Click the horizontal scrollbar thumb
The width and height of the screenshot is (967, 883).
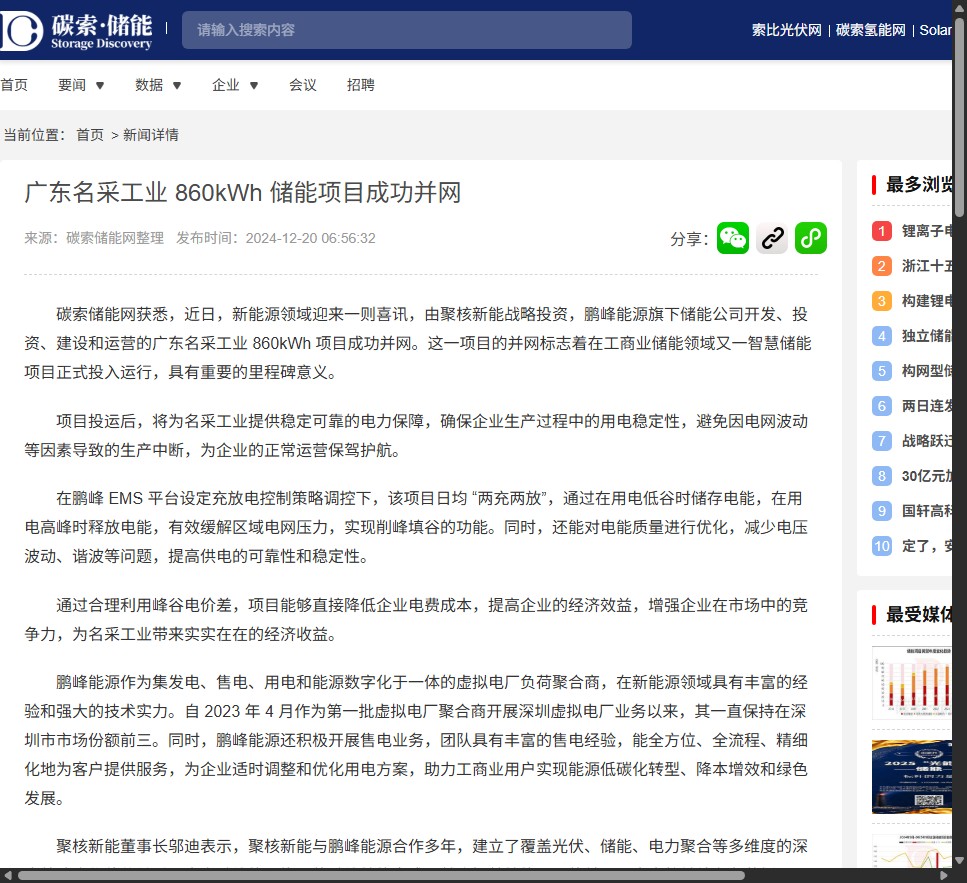click(x=381, y=876)
